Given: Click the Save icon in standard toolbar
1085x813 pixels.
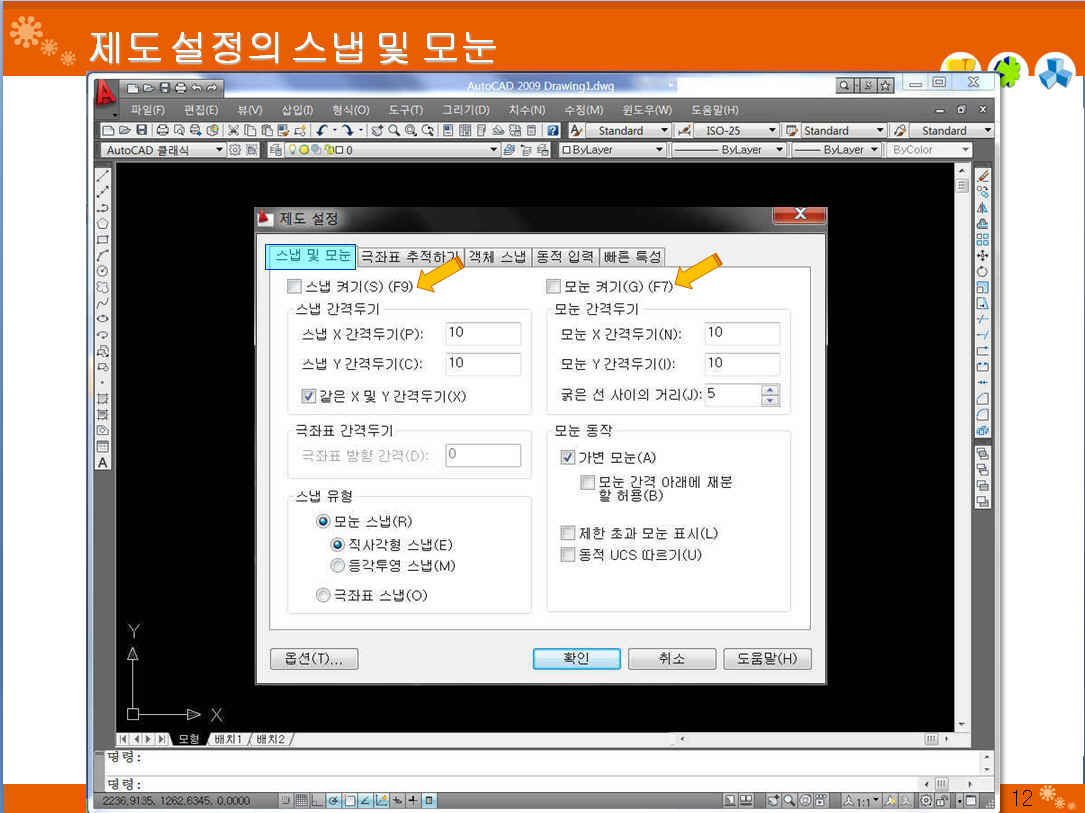Looking at the screenshot, I should pyautogui.click(x=142, y=130).
